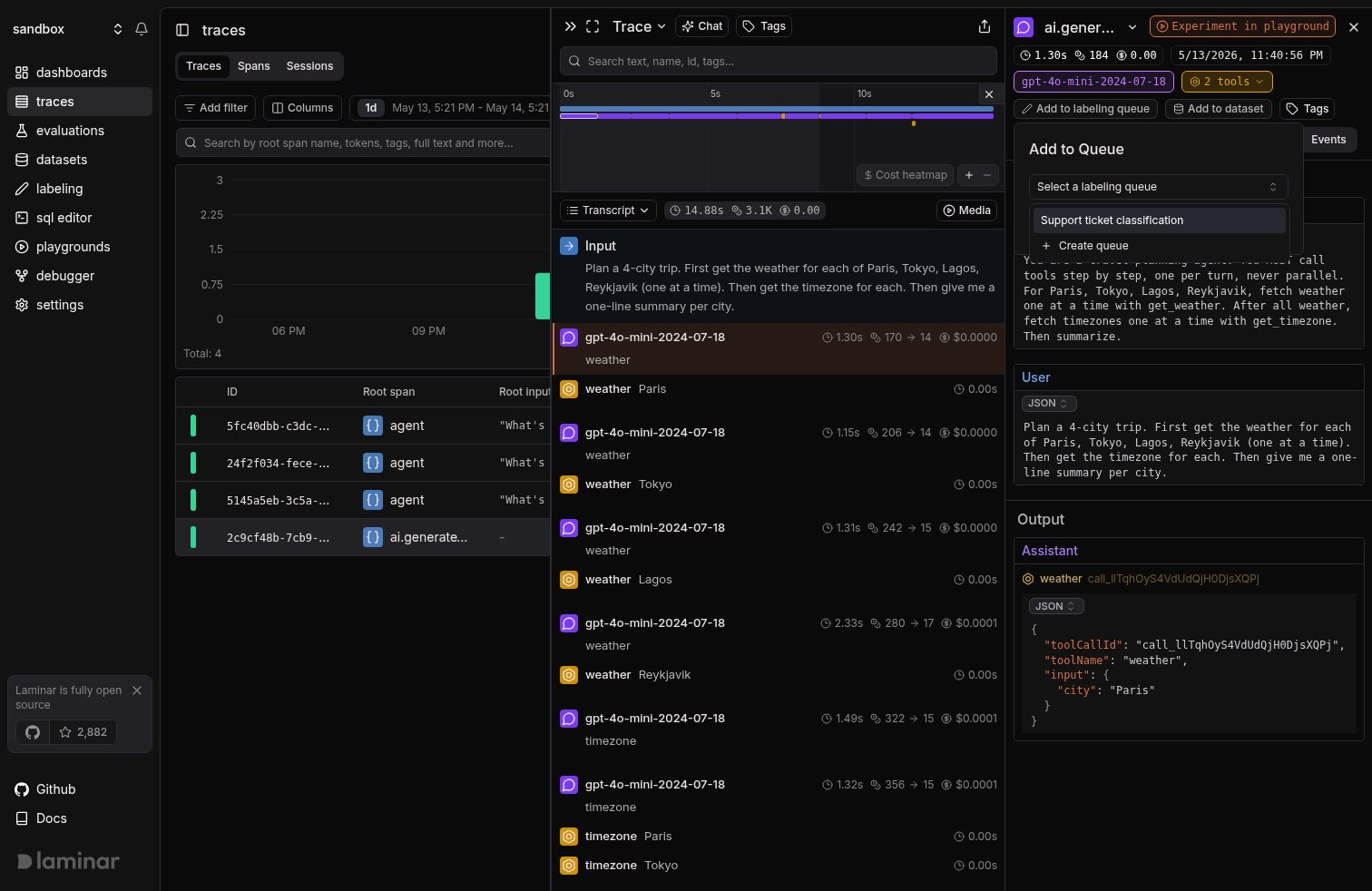The width and height of the screenshot is (1372, 891).
Task: Collapse the trace panel with the double-chevron icon
Action: point(570,26)
